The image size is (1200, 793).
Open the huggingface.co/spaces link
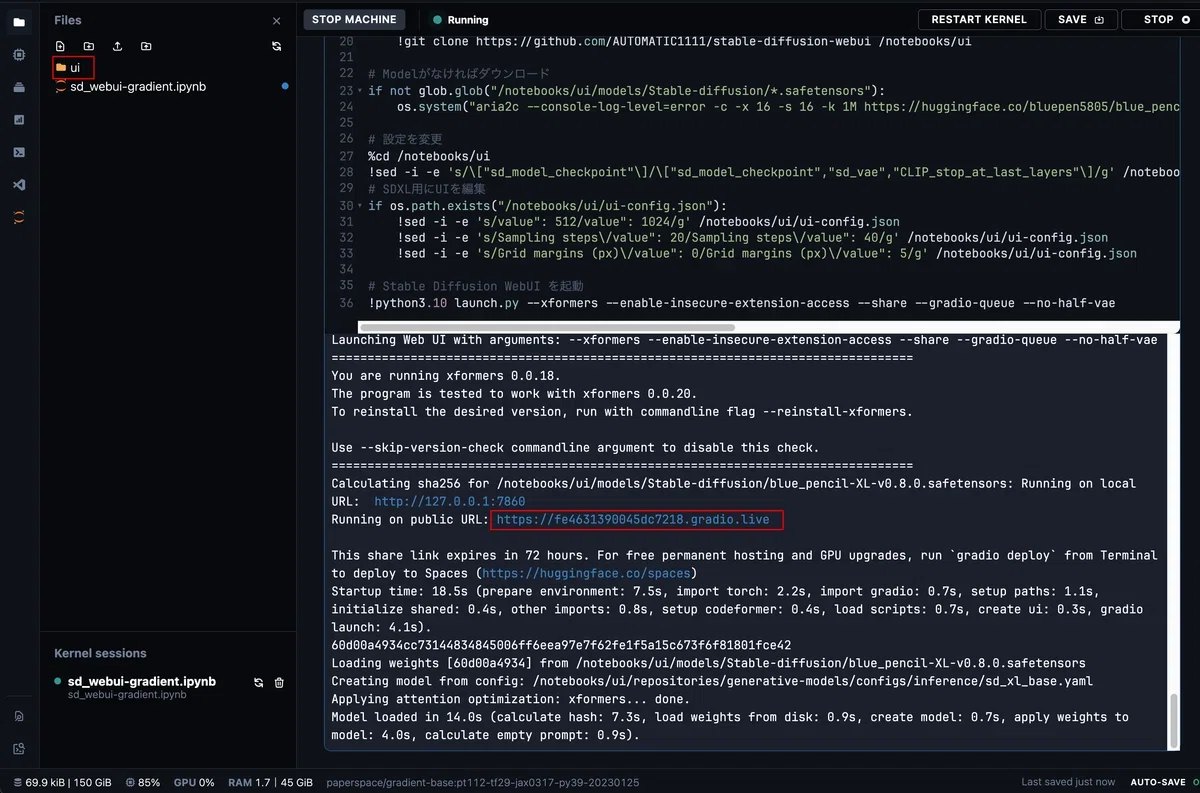click(586, 573)
